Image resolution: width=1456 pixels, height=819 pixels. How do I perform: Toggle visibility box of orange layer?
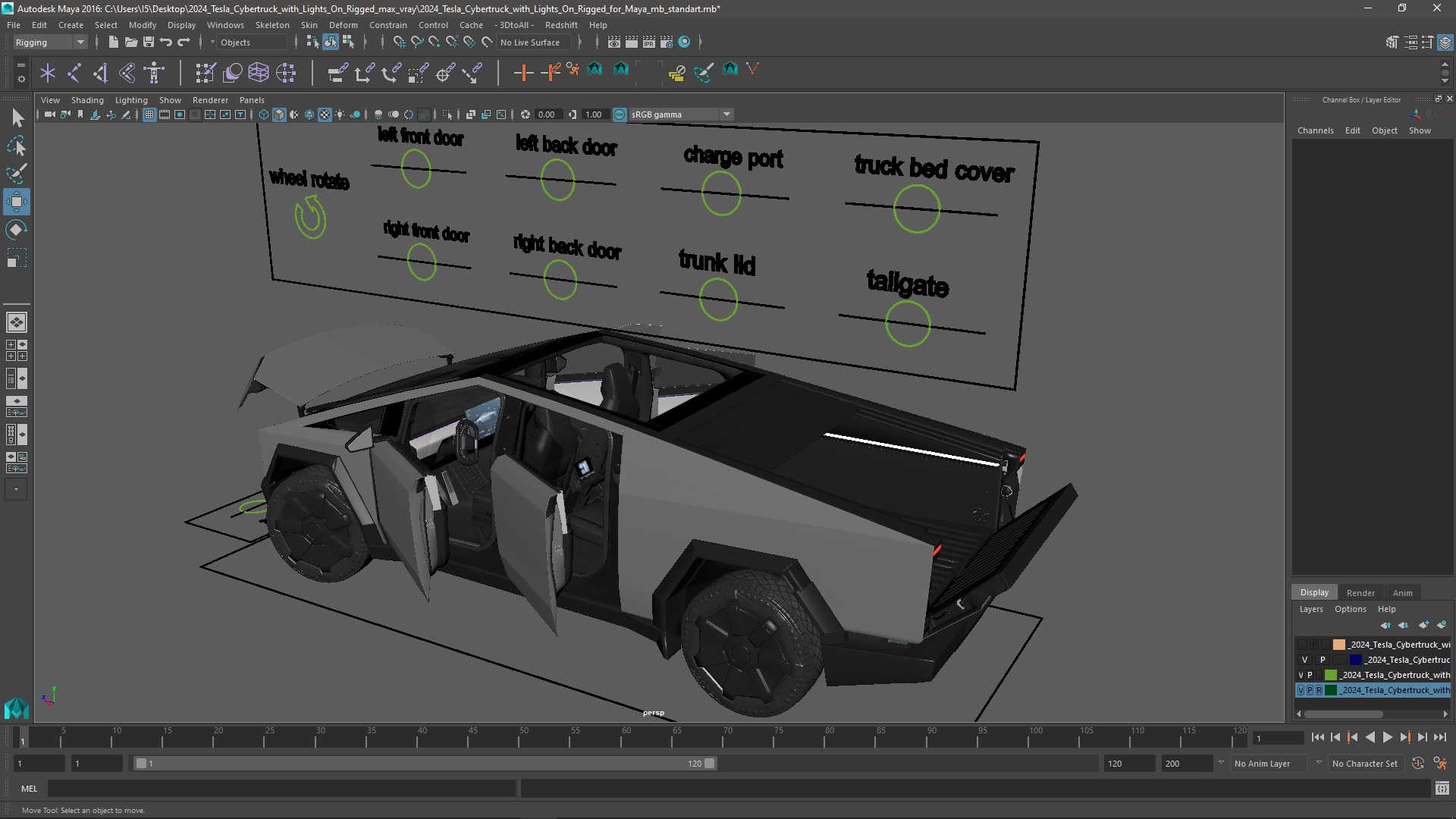[1302, 645]
